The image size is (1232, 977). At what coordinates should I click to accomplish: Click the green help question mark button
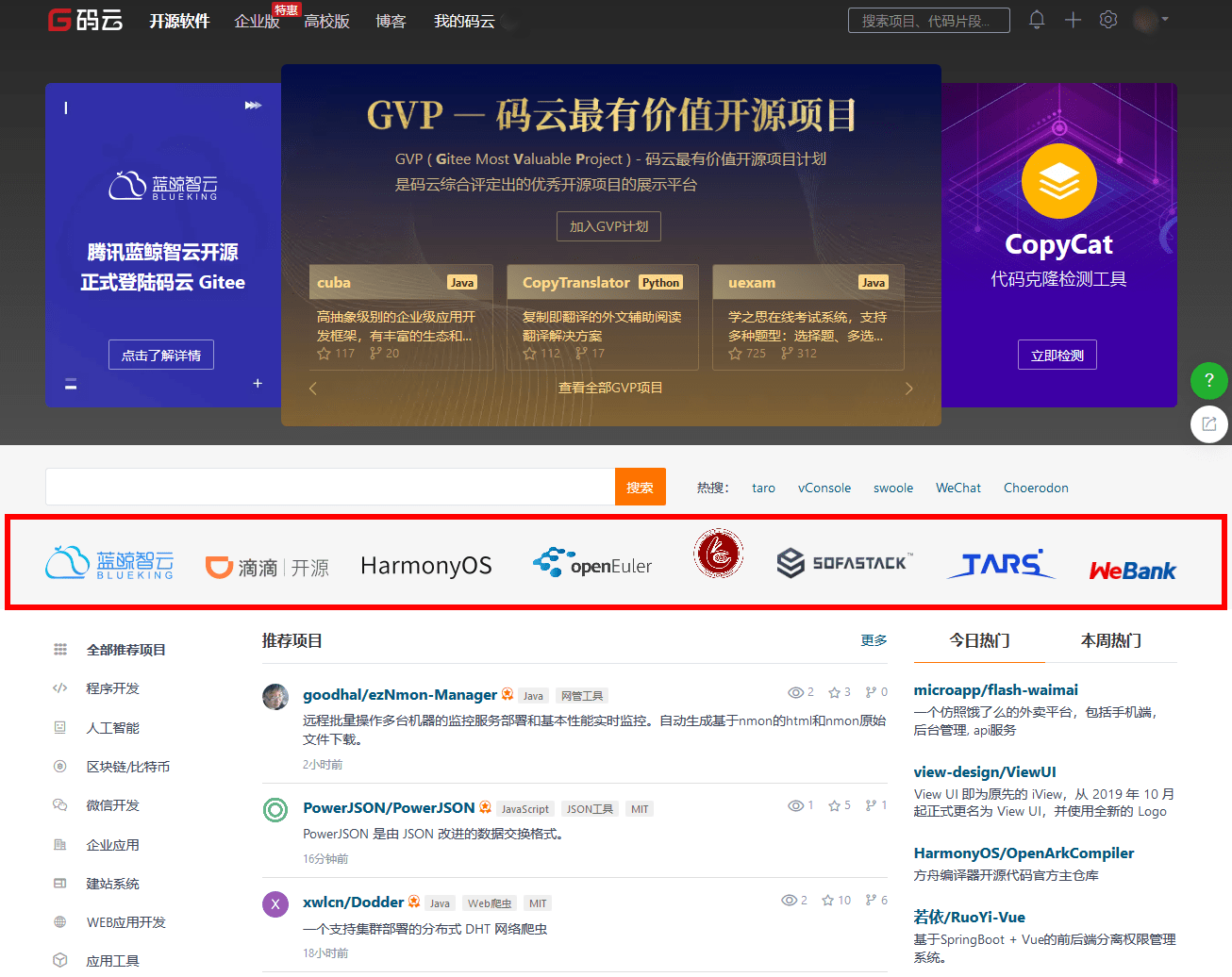coord(1209,381)
